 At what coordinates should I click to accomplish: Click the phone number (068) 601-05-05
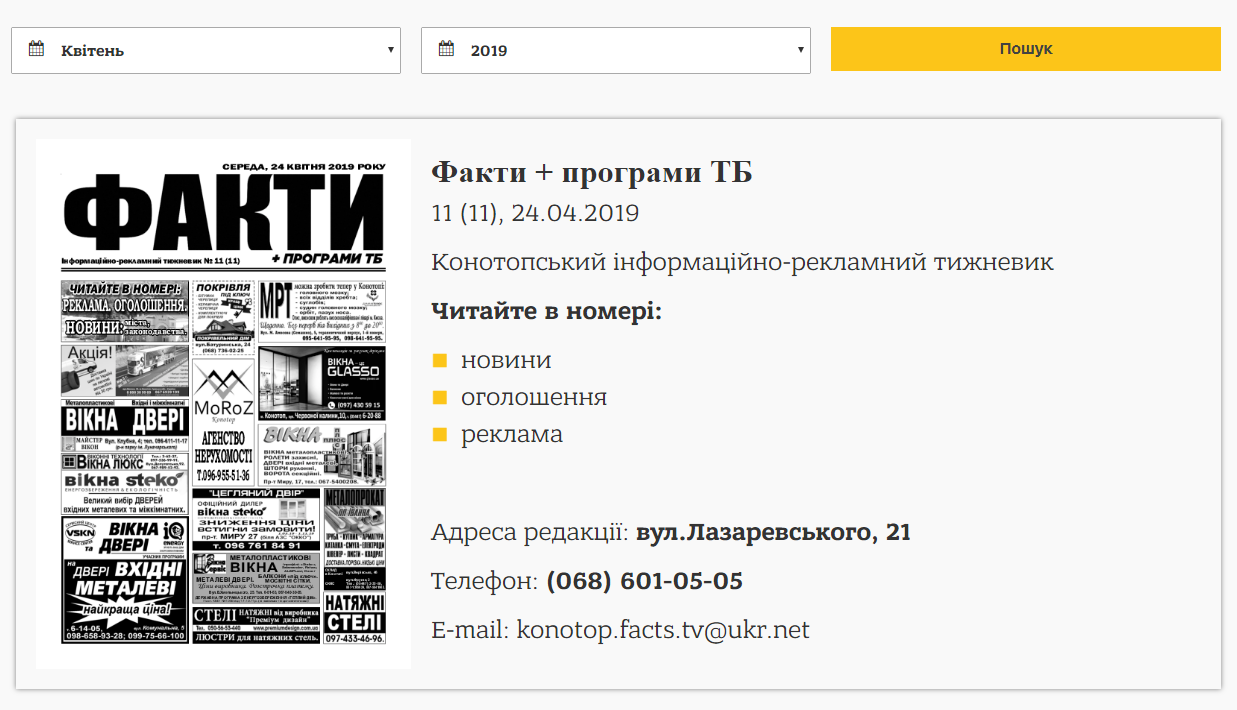644,581
